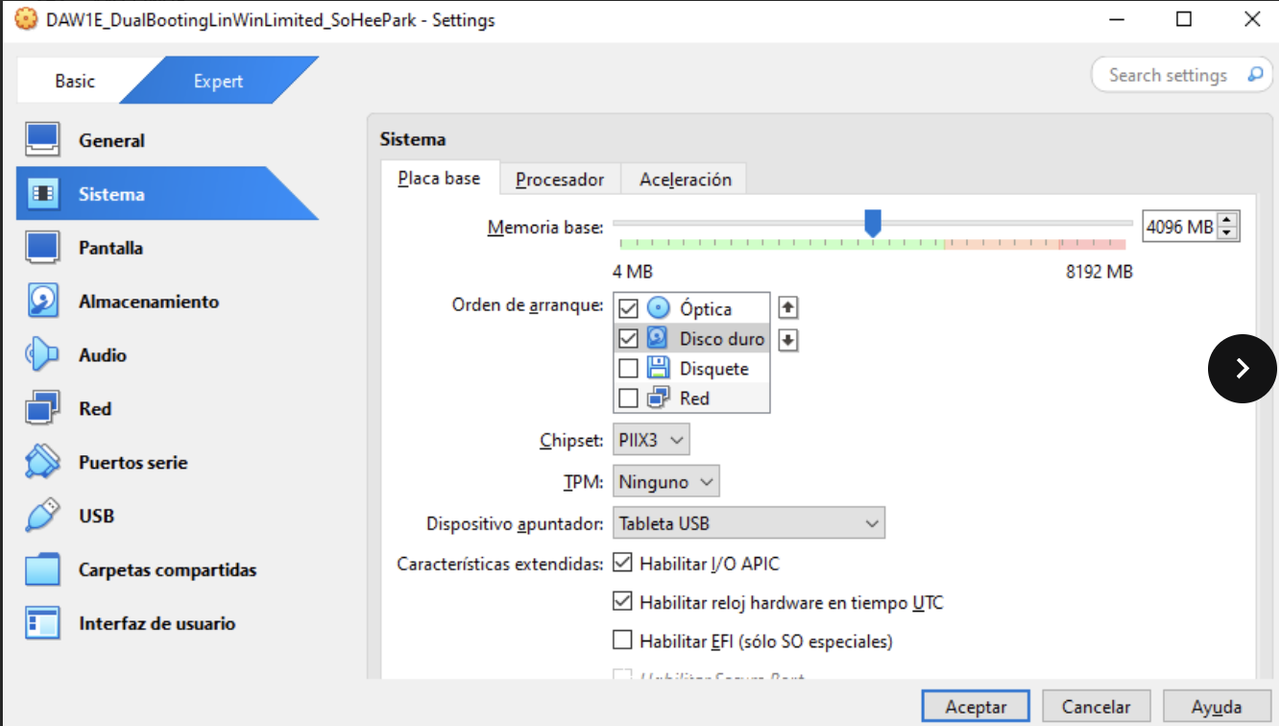The width and height of the screenshot is (1279, 726).
Task: Open the TPM Ninguno dropdown
Action: coord(666,482)
